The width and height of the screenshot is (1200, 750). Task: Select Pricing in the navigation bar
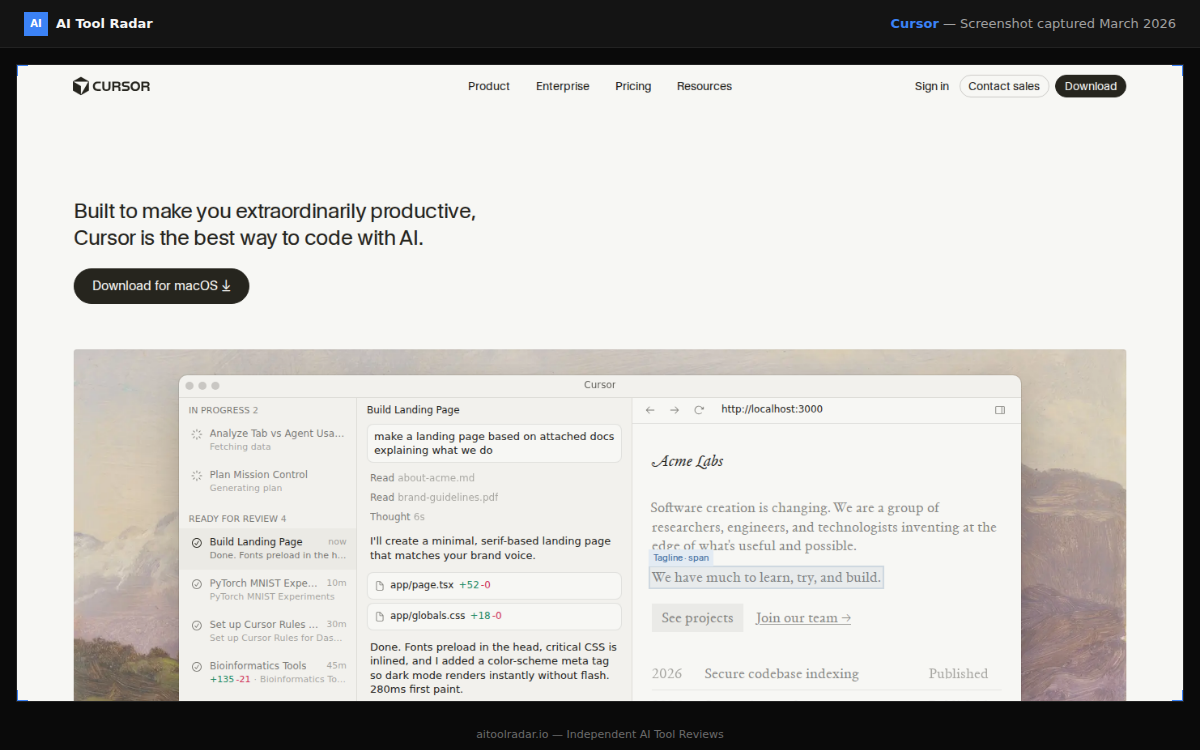(x=633, y=86)
